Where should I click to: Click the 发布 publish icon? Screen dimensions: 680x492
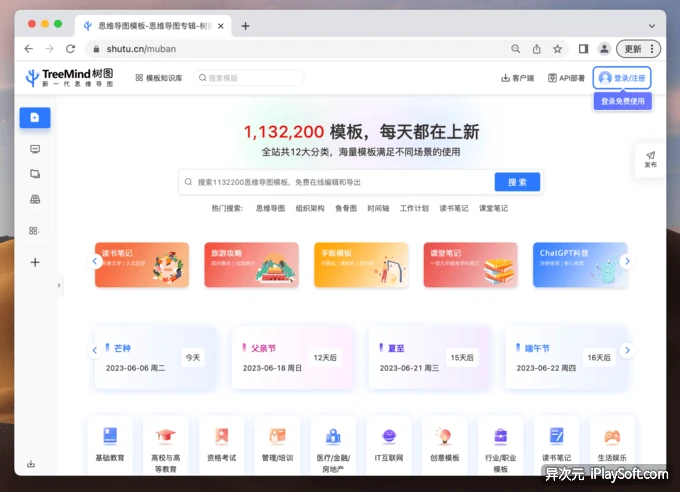click(x=651, y=160)
